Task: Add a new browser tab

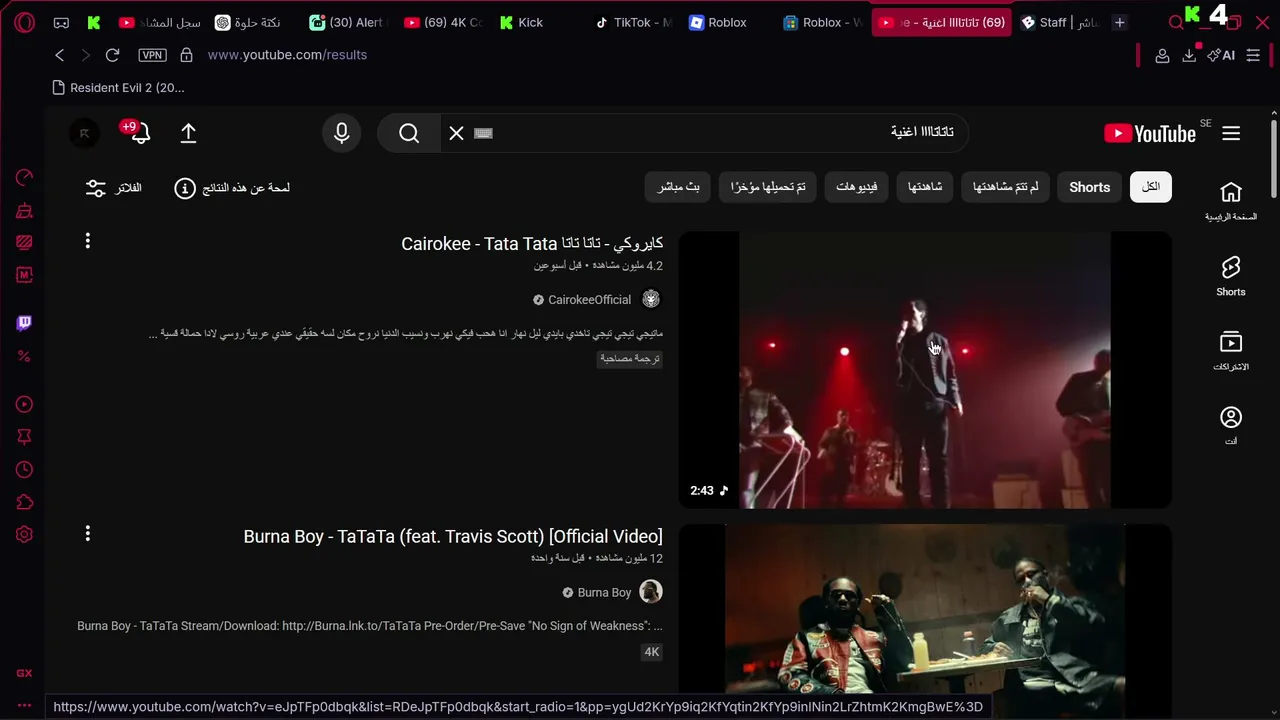Action: click(x=1120, y=22)
